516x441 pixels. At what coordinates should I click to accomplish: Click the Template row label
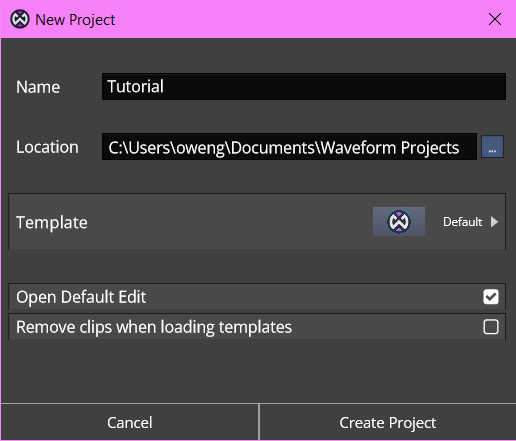52,222
